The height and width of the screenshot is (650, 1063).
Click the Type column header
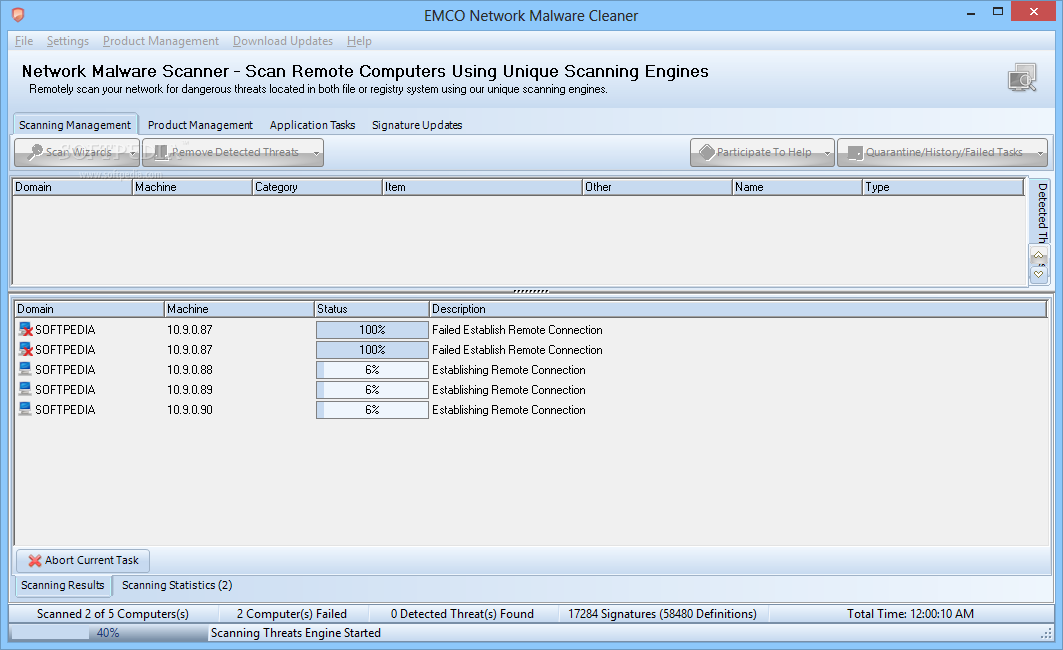(x=943, y=187)
